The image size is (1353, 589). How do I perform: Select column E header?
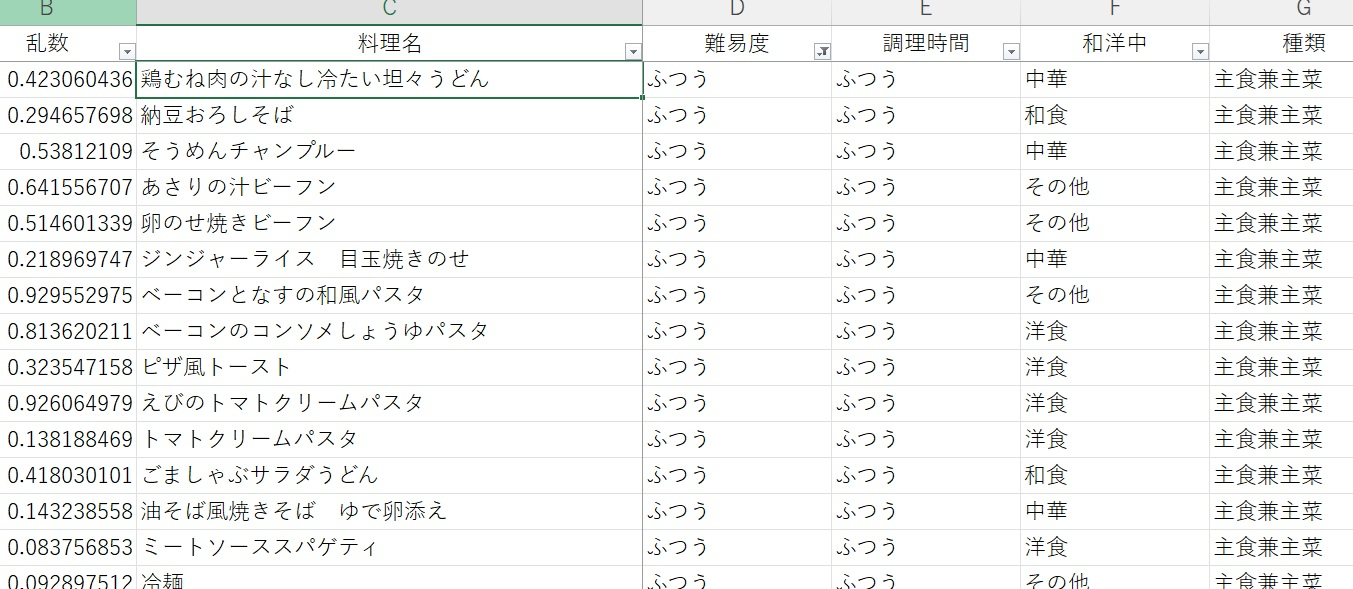tap(926, 12)
